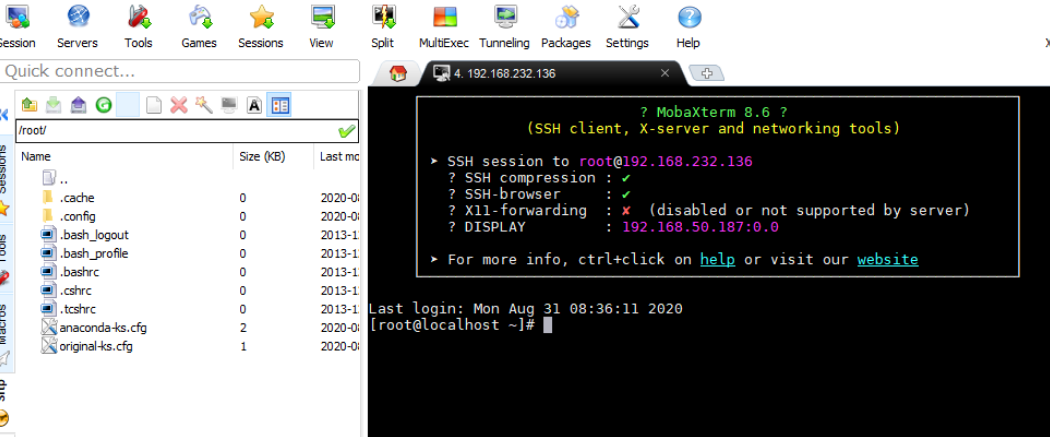The height and width of the screenshot is (437, 1050).
Task: Open the Games toolbar button
Action: point(199,27)
